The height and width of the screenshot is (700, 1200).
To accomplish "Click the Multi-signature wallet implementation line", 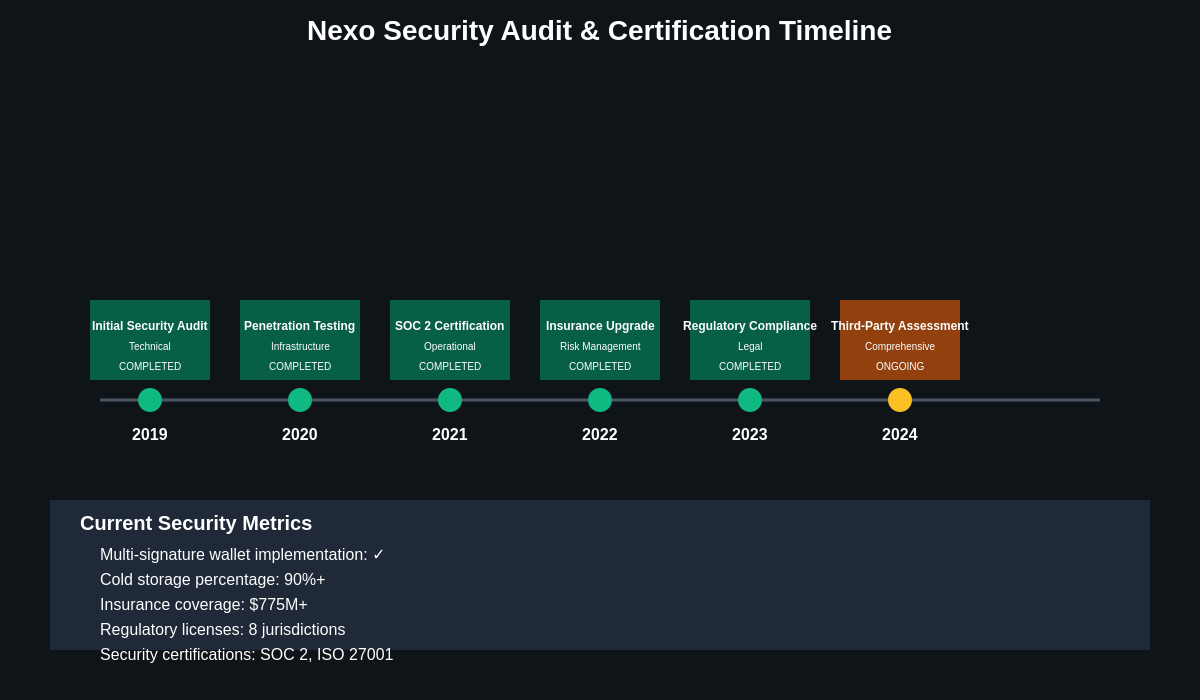I will coord(242,555).
